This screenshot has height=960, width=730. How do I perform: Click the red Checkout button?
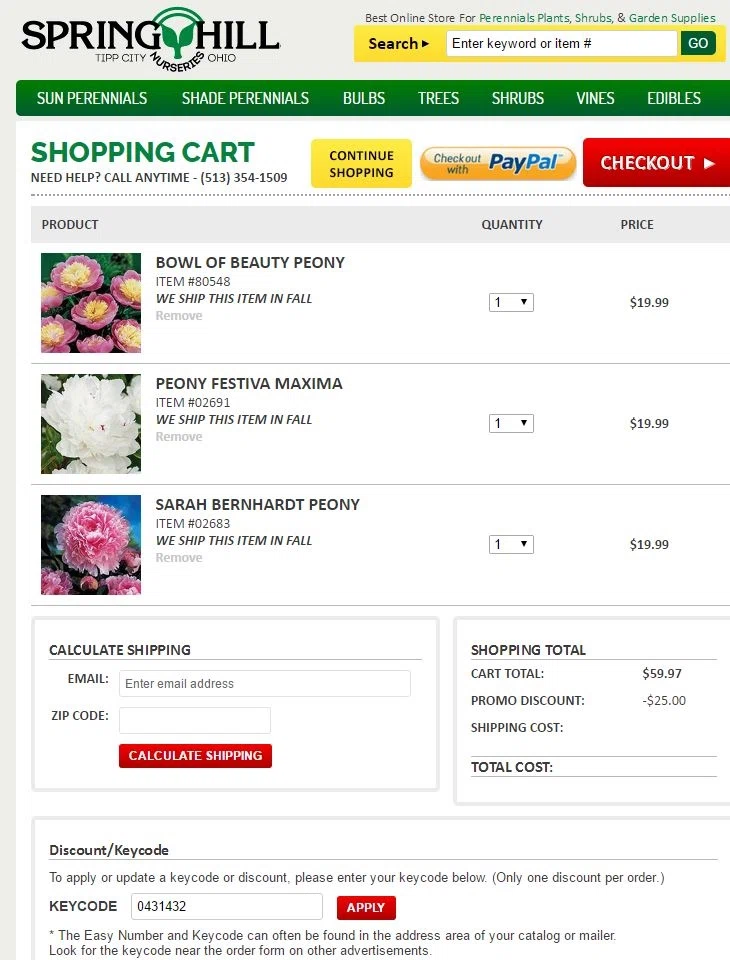point(657,163)
